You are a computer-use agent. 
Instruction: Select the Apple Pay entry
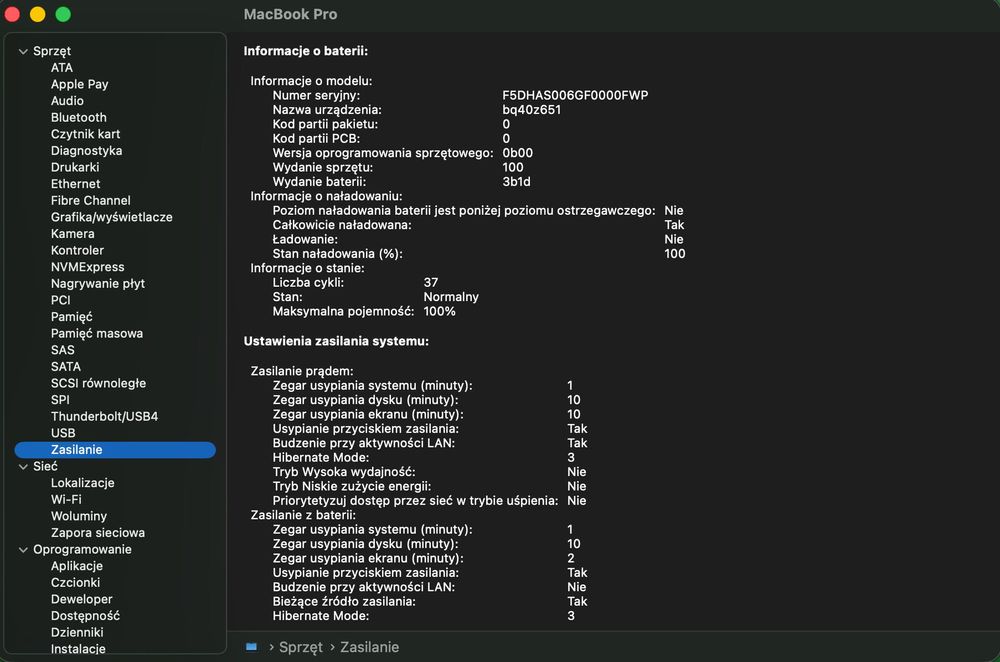[x=79, y=84]
